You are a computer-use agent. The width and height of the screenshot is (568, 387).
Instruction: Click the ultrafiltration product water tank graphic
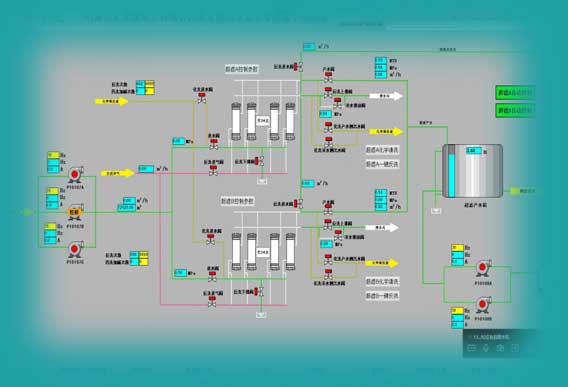coord(472,171)
